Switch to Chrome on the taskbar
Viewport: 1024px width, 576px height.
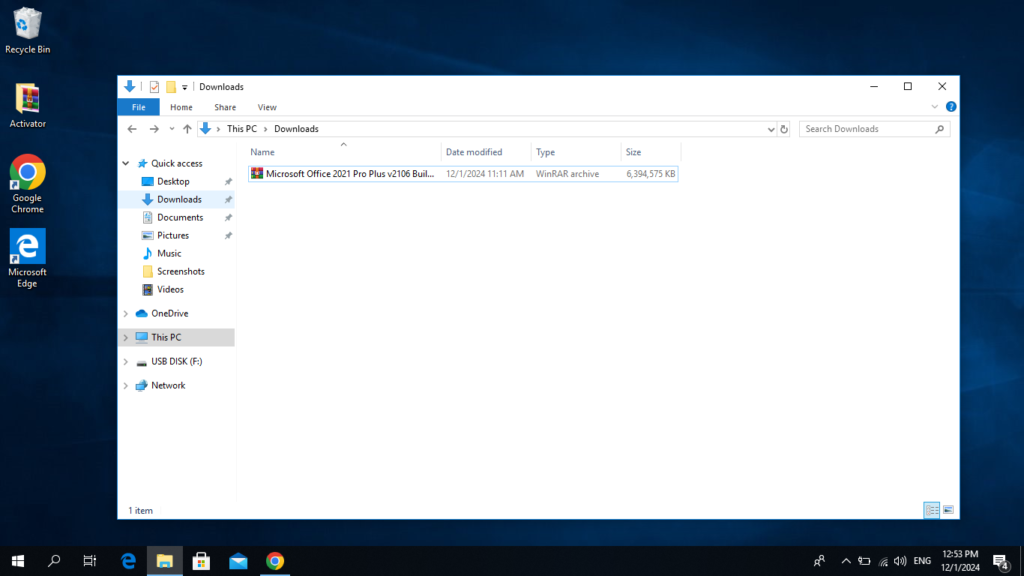pos(275,561)
